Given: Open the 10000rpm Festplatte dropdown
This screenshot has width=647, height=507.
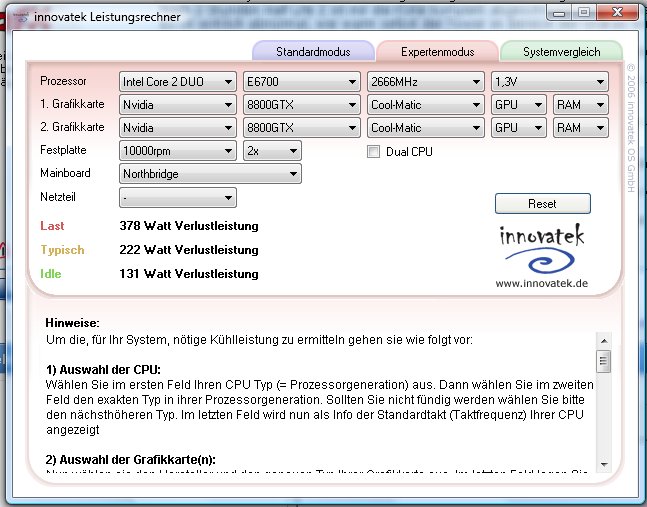Looking at the screenshot, I should 178,151.
